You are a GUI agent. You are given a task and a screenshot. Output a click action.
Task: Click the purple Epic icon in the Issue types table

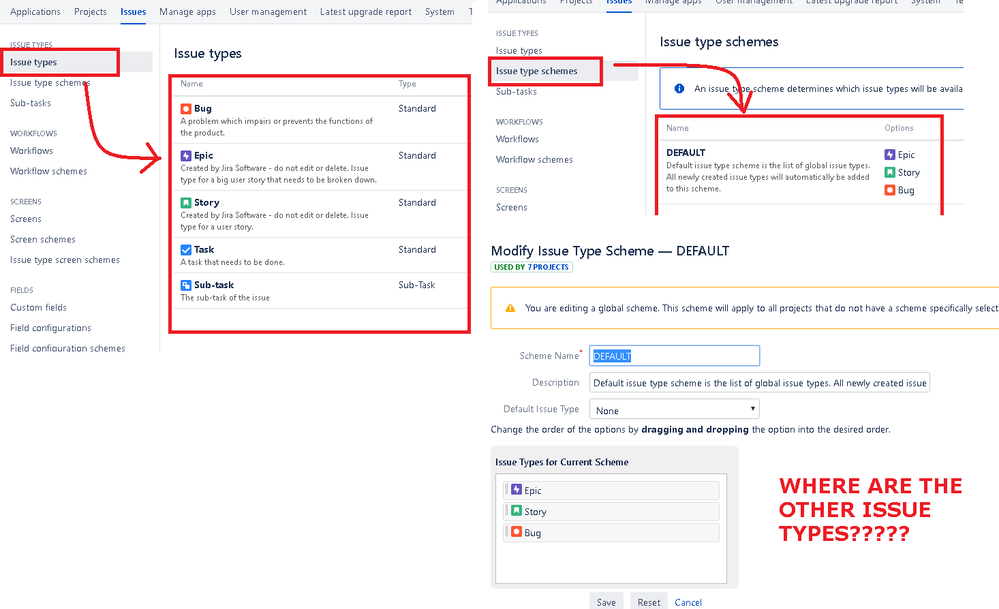[x=185, y=155]
